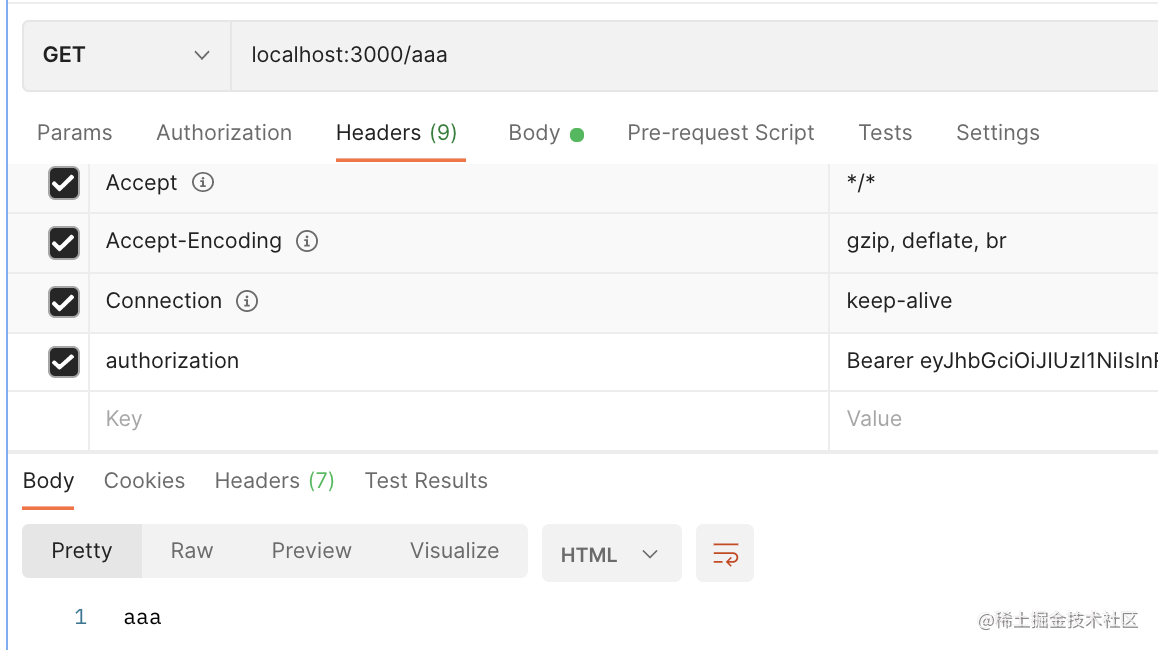The image size is (1158, 650).
Task: Open the HTML format dropdown
Action: pyautogui.click(x=611, y=554)
